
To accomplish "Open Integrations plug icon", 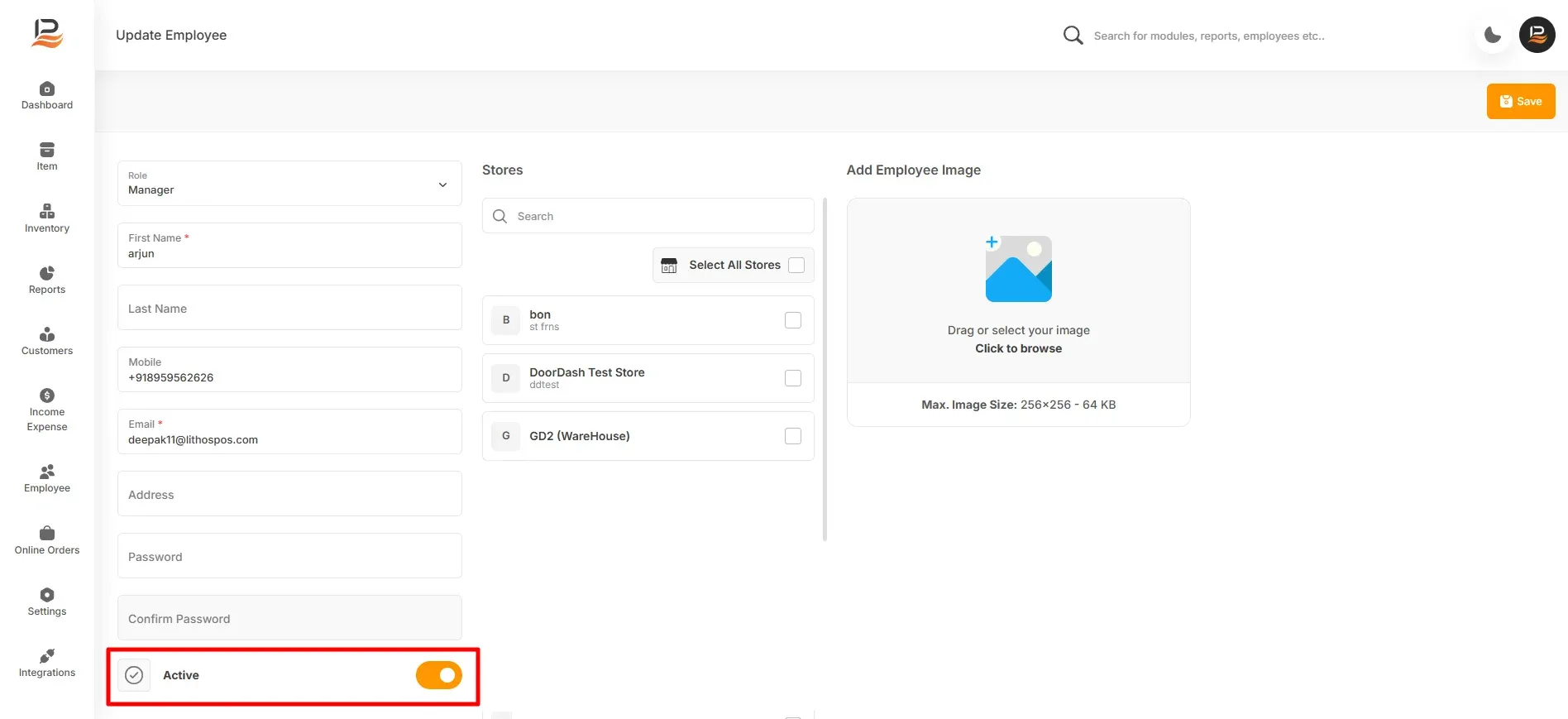I will (47, 656).
